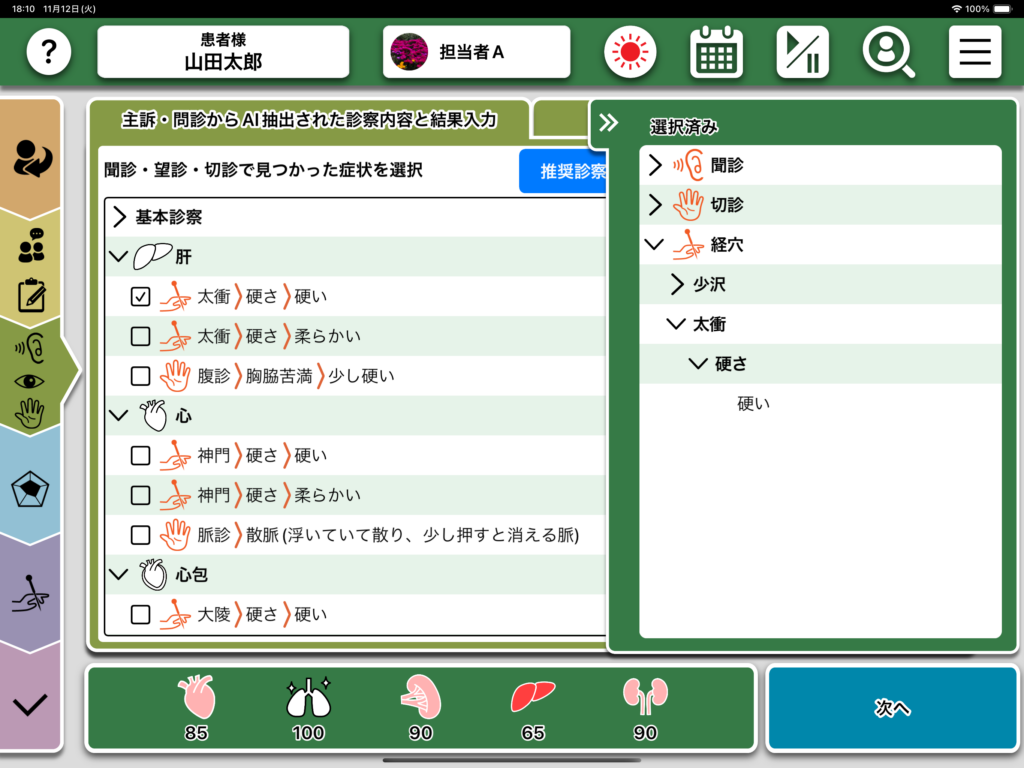Screen dimensions: 1024x768
Task: Expand 聞診 in the 選択済み panel
Action: coord(656,165)
